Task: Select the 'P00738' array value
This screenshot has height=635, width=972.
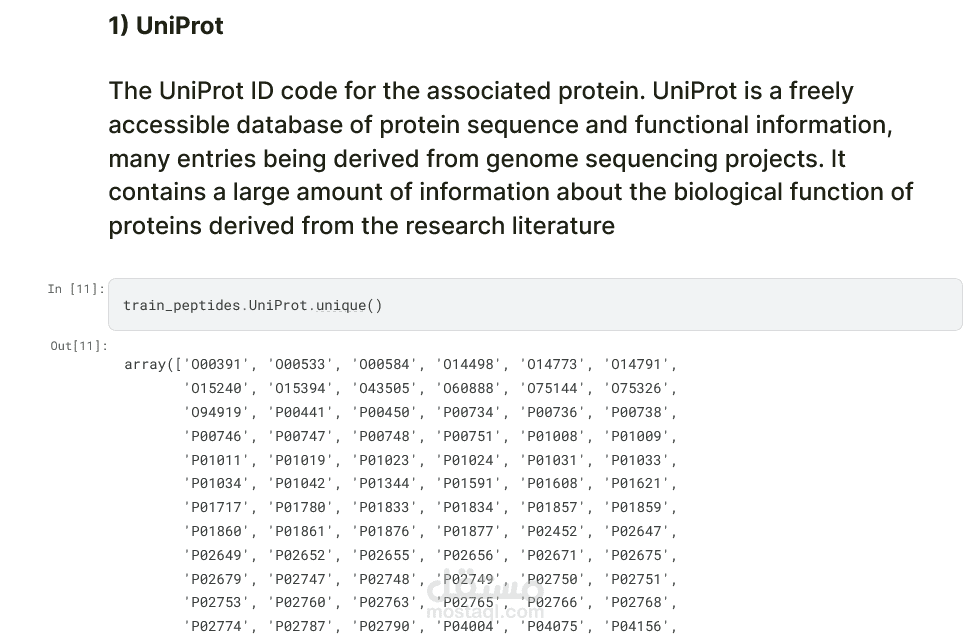Action: (x=639, y=412)
